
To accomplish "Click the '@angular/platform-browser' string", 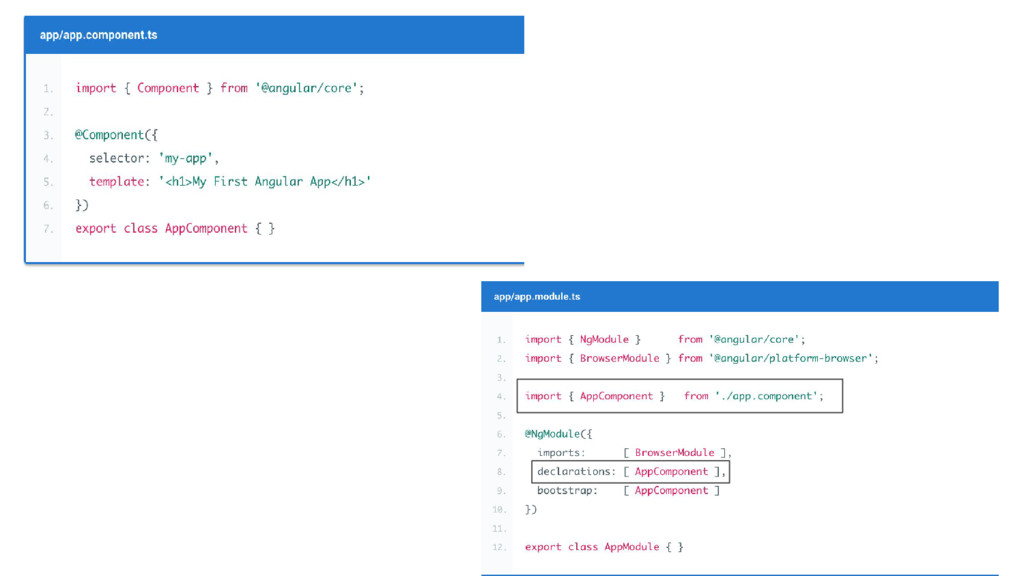I will pyautogui.click(x=790, y=359).
